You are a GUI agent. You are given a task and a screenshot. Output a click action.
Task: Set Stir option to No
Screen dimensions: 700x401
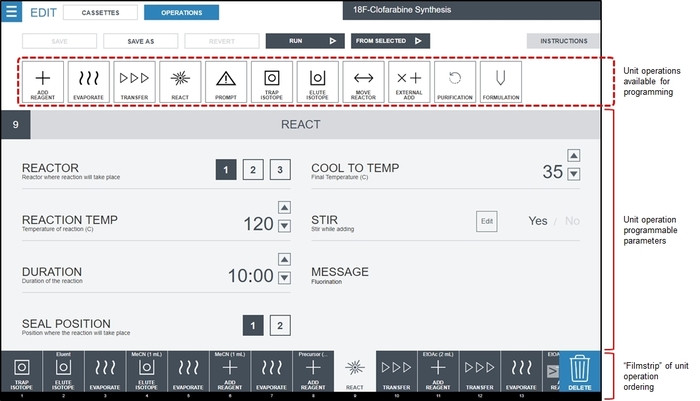tap(572, 221)
